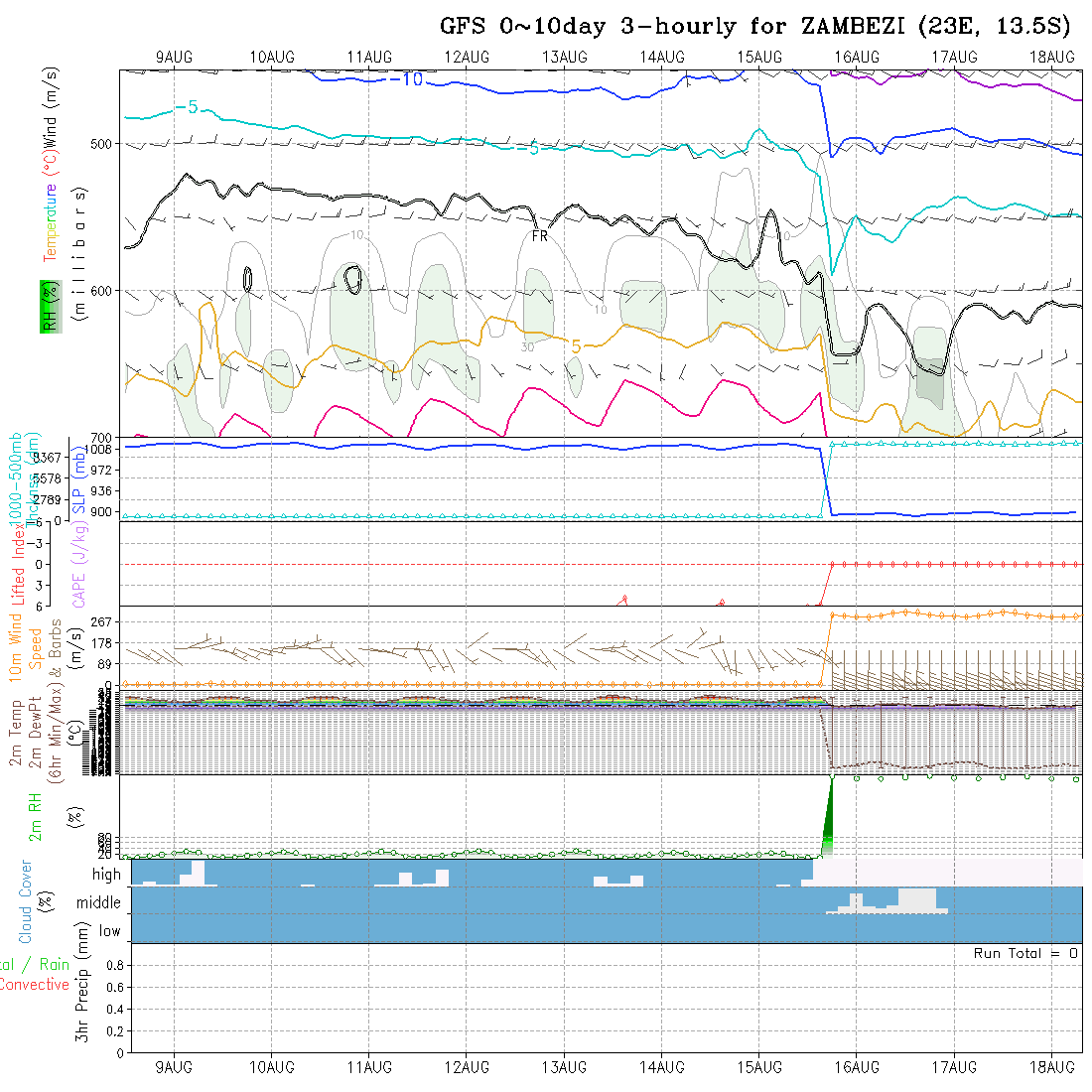Image resolution: width=1092 pixels, height=1092 pixels.
Task: Click the 0.6 precipitation axis value
Action: click(x=115, y=988)
